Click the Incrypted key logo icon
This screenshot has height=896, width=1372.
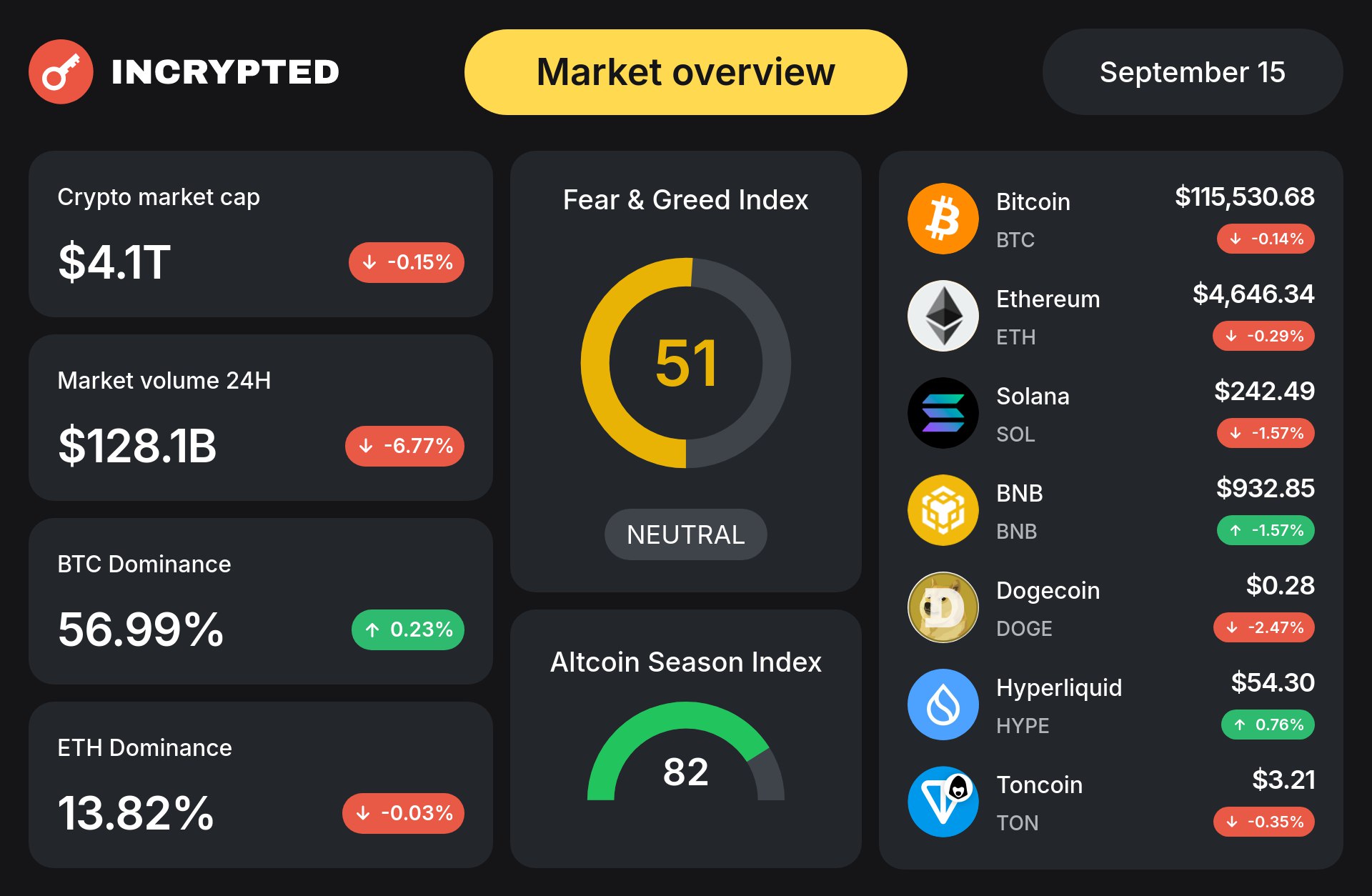click(x=61, y=71)
